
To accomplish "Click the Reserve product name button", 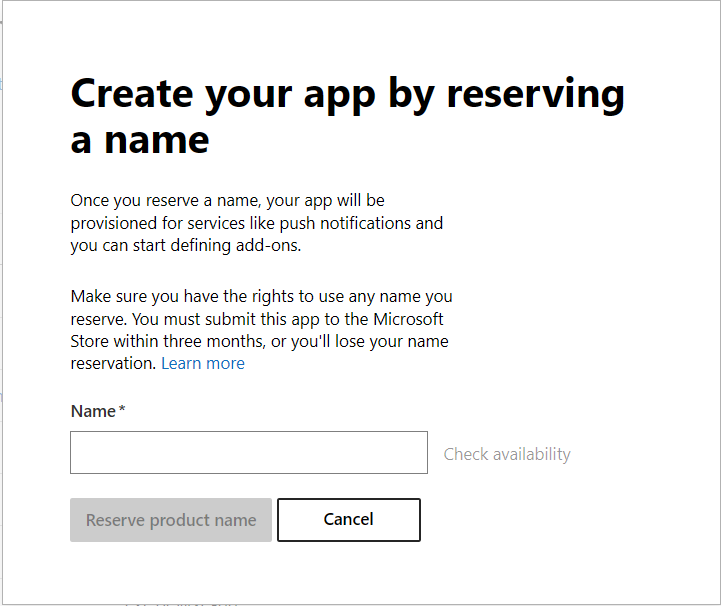I will (x=171, y=520).
